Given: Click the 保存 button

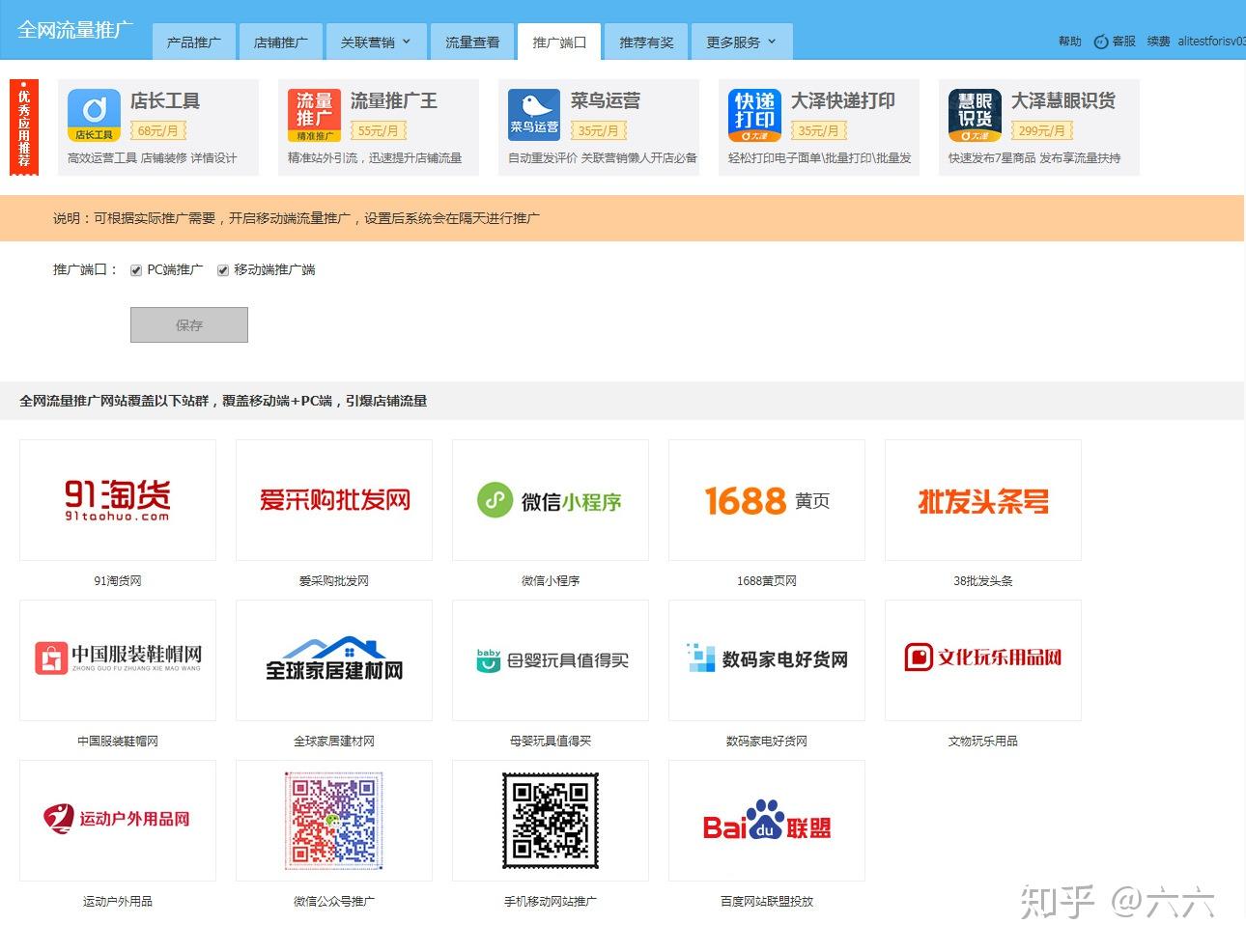Looking at the screenshot, I should tap(189, 325).
